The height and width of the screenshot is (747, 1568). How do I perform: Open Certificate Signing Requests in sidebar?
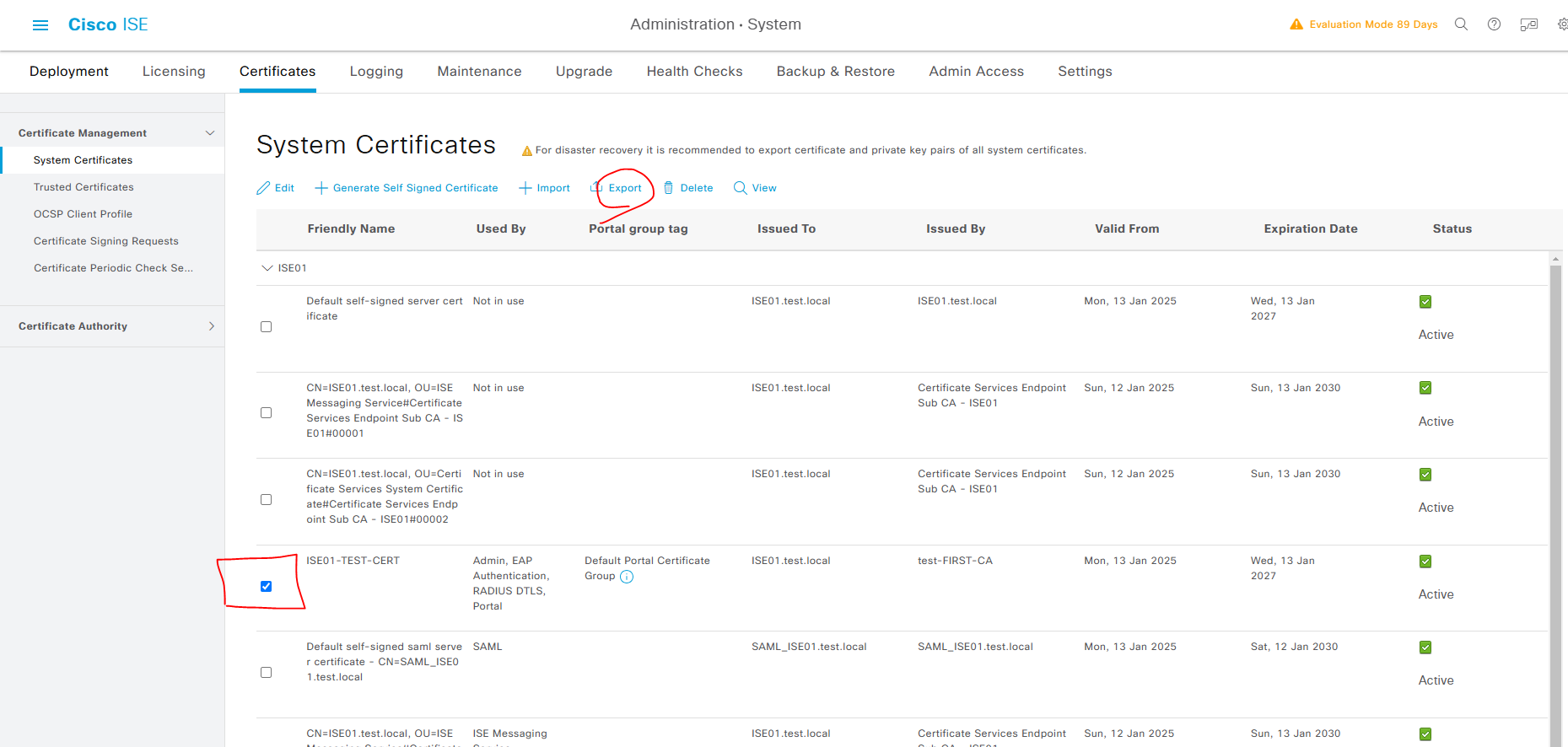click(x=106, y=241)
